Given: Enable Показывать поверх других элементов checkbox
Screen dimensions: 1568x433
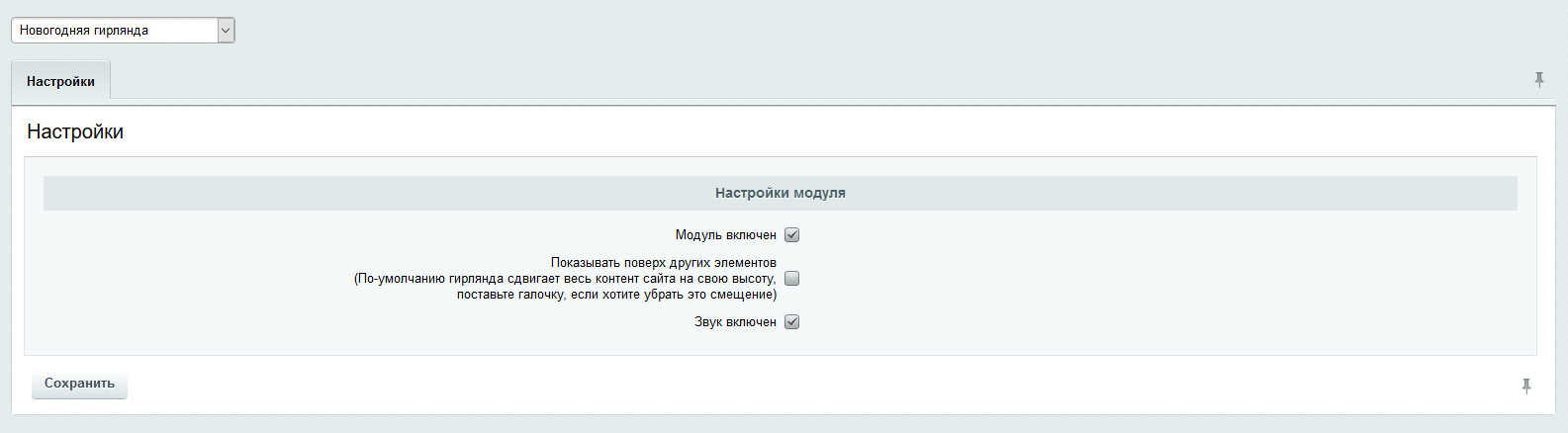Looking at the screenshot, I should (x=791, y=279).
